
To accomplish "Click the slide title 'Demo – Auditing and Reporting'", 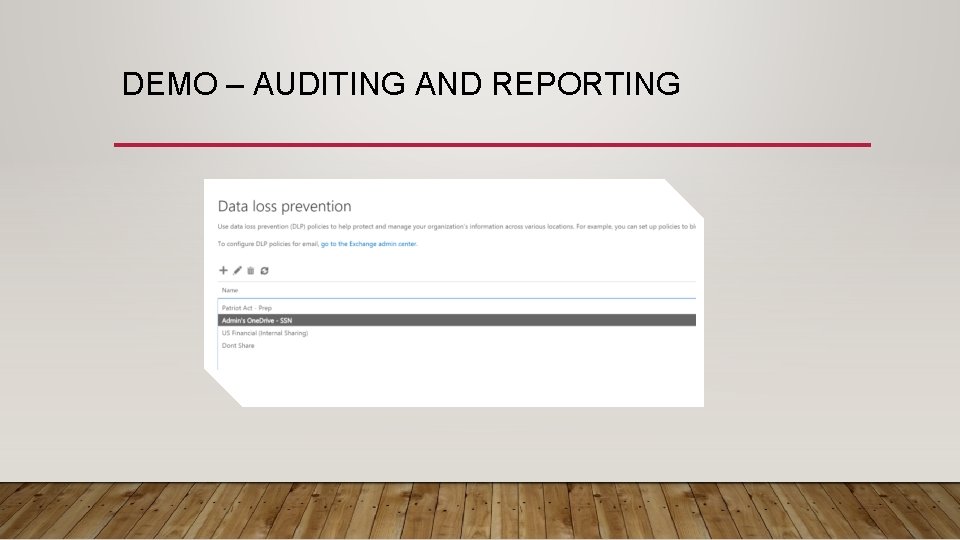I will [401, 83].
